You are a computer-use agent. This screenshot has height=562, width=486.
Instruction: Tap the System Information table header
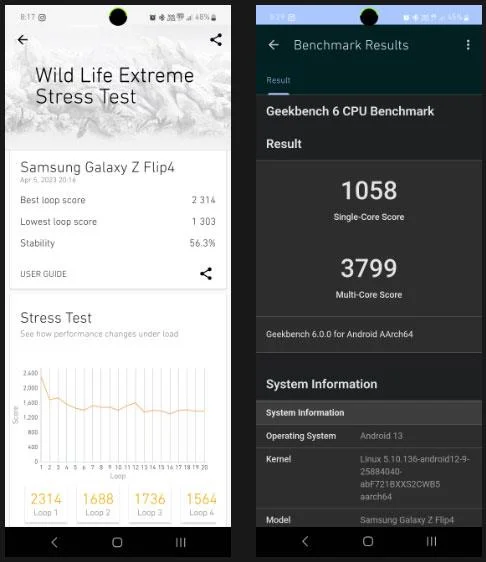coord(369,413)
